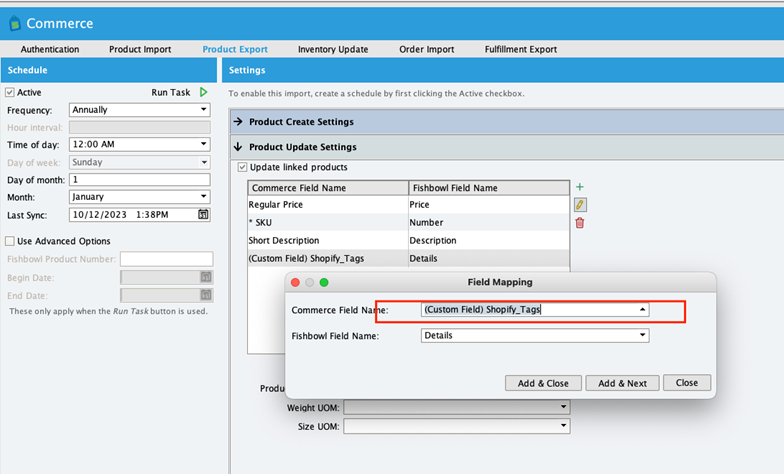
Task: Click the Price cell in Fishbowl column
Action: click(x=488, y=204)
